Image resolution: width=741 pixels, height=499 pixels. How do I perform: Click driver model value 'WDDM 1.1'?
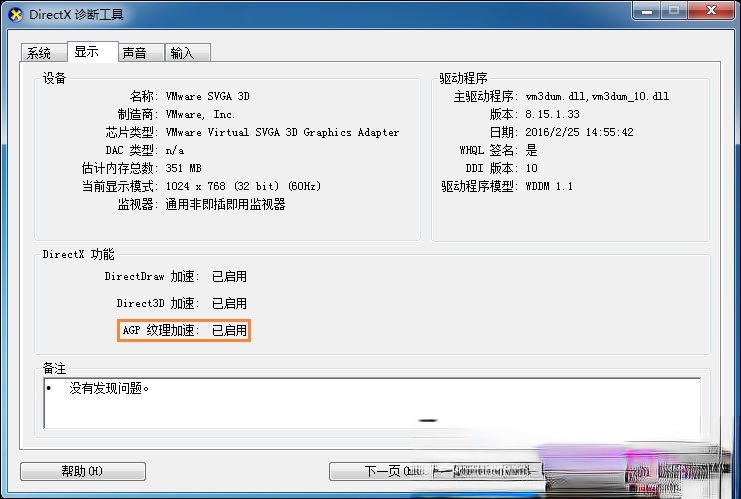[549, 186]
